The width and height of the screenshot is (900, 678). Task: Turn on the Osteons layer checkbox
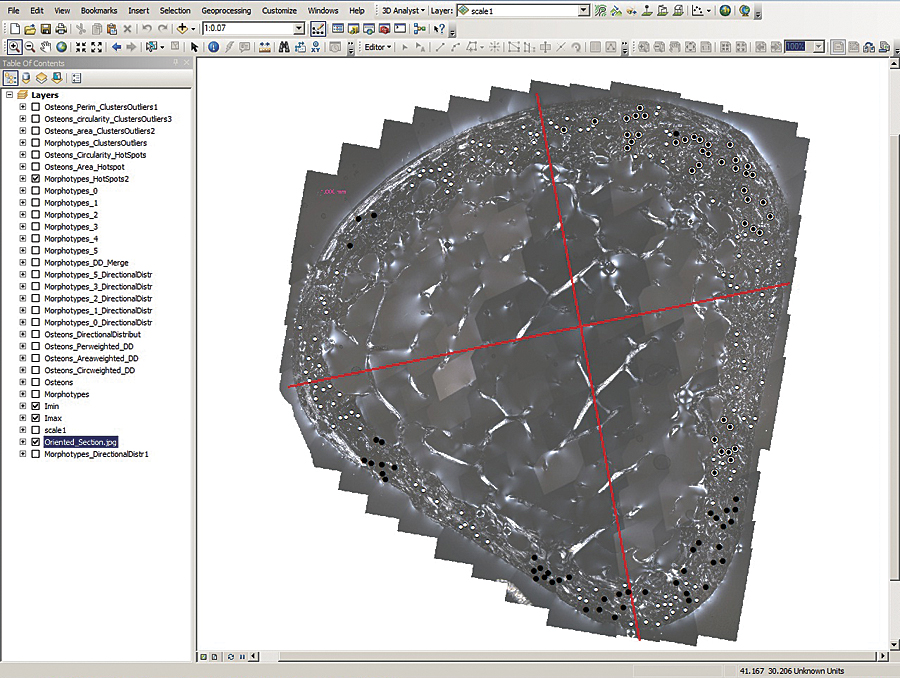(x=36, y=383)
